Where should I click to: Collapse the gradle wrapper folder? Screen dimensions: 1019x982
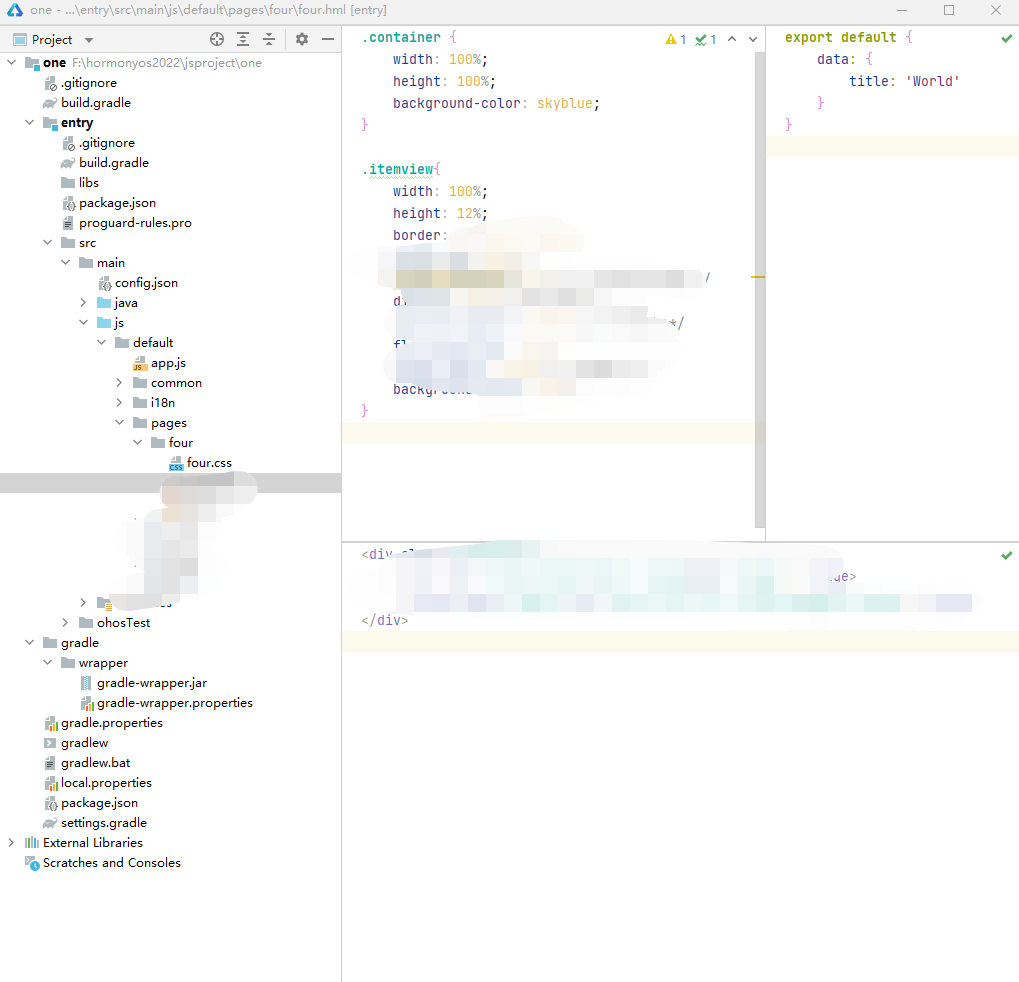pyautogui.click(x=47, y=662)
